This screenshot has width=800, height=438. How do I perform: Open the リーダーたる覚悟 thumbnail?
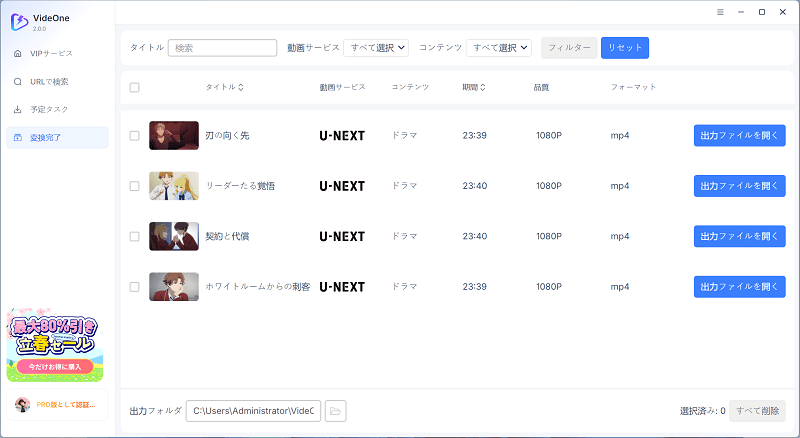pyautogui.click(x=174, y=186)
